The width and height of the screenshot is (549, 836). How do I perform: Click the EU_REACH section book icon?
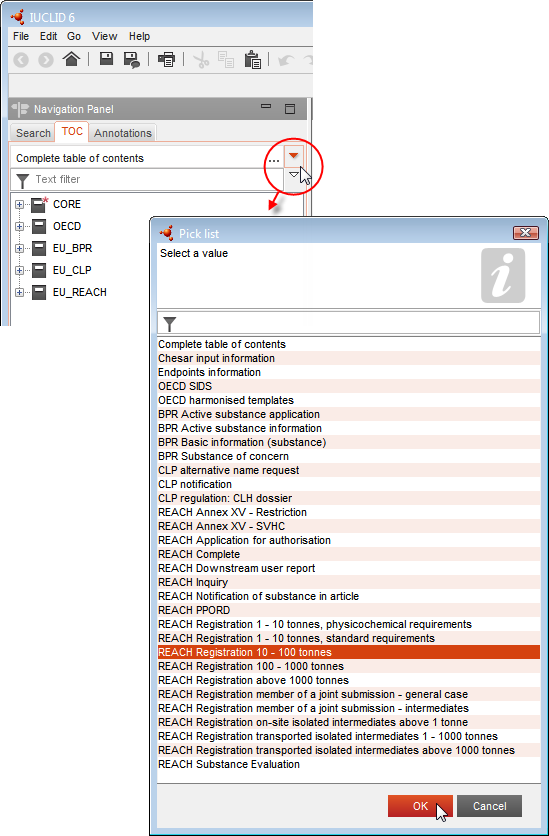(x=39, y=292)
